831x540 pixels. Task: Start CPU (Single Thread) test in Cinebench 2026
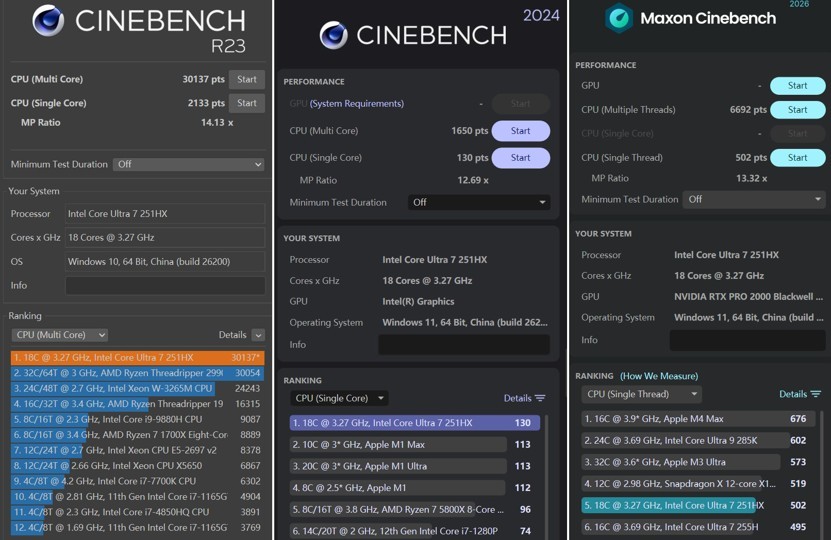(x=797, y=157)
